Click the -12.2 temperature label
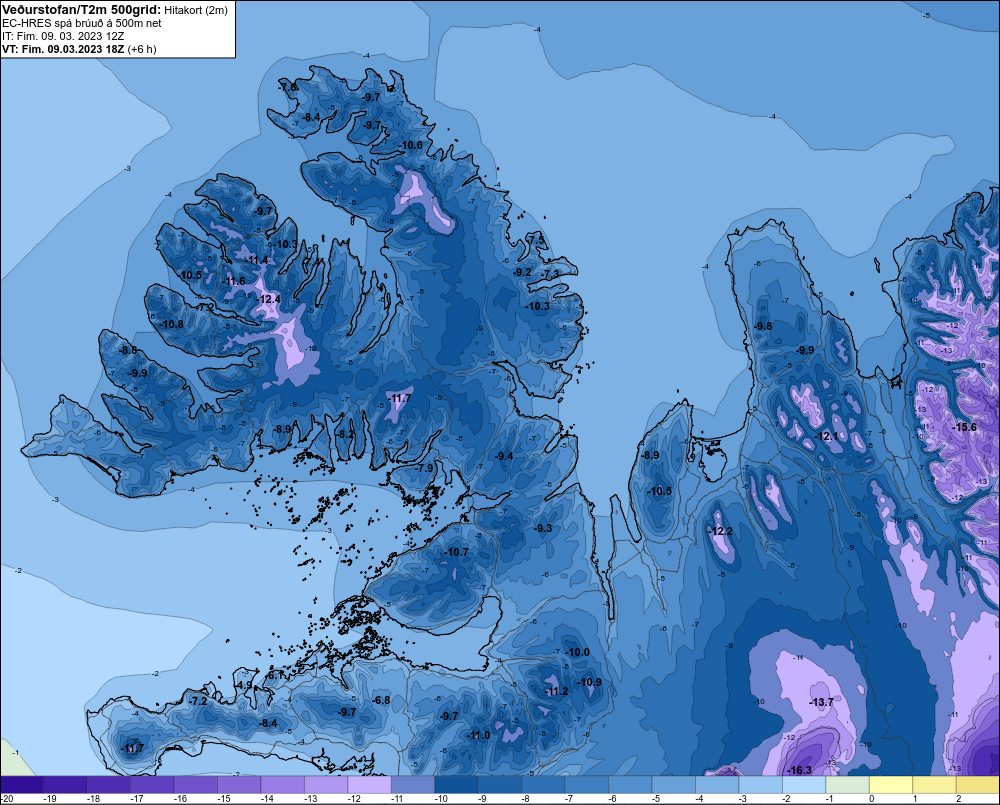The image size is (1000, 805). click(x=720, y=531)
